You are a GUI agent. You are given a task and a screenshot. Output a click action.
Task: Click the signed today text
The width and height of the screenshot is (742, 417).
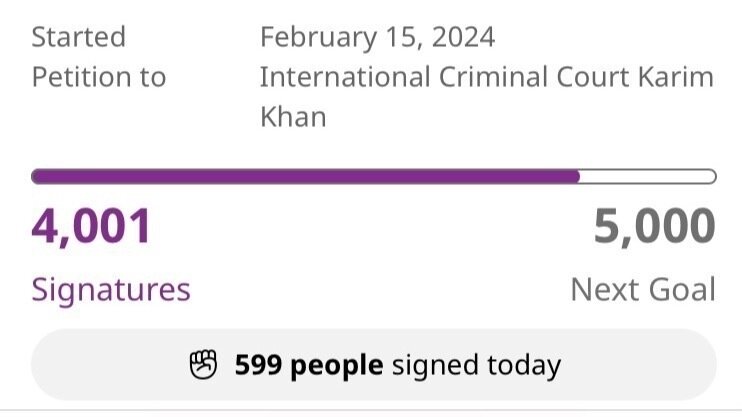pos(477,365)
